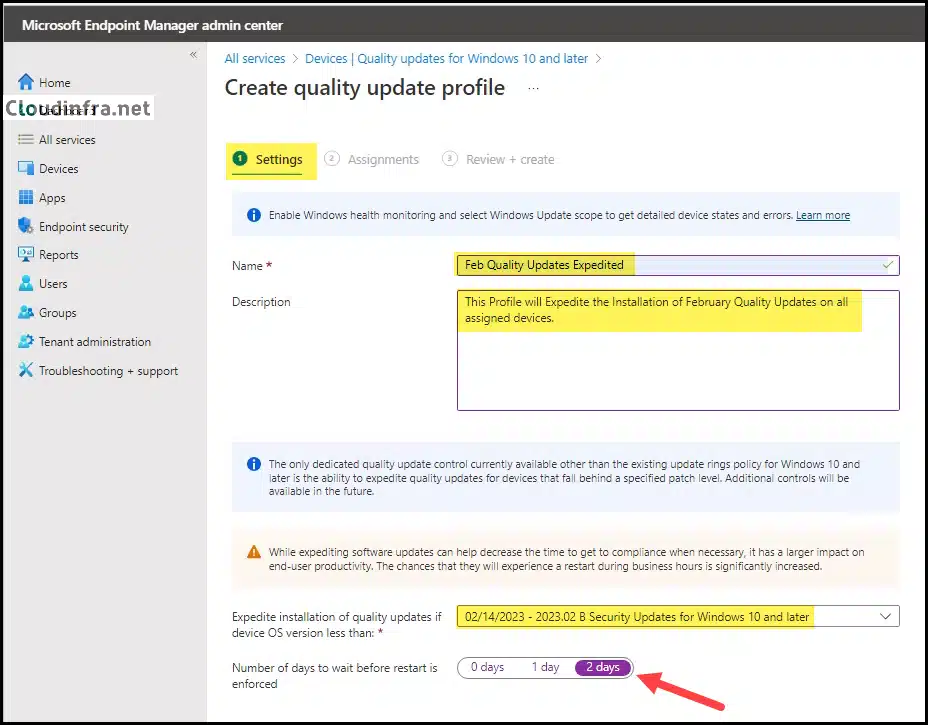This screenshot has width=928, height=725.
Task: Click the Assignments step number circle
Action: (x=332, y=159)
